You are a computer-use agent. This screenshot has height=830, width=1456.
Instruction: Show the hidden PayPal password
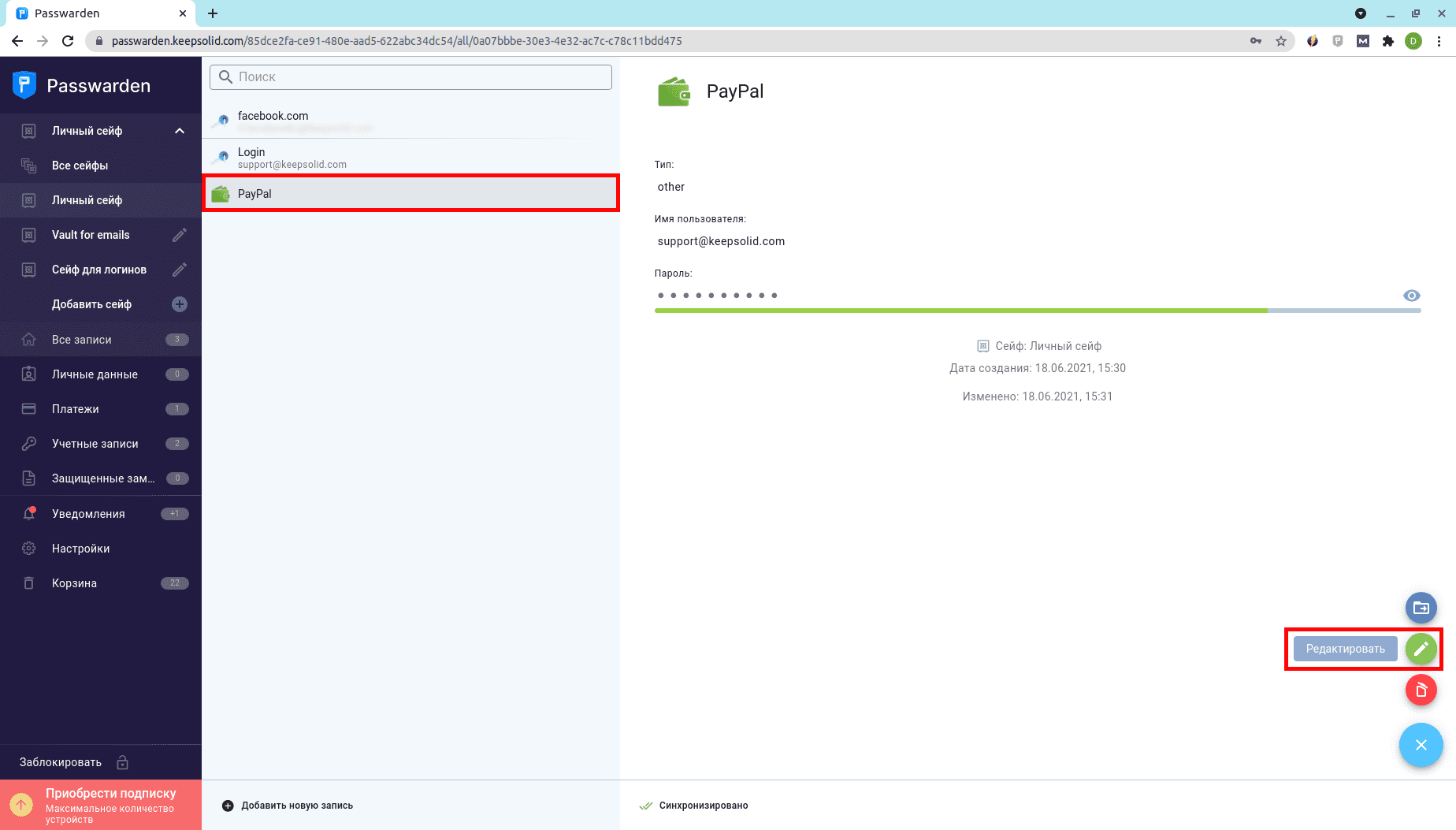[1411, 296]
